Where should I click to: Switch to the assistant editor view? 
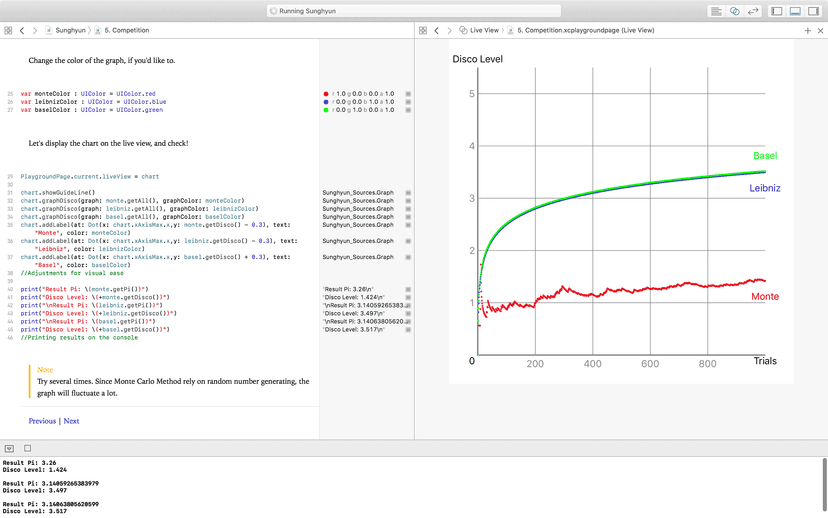point(734,11)
